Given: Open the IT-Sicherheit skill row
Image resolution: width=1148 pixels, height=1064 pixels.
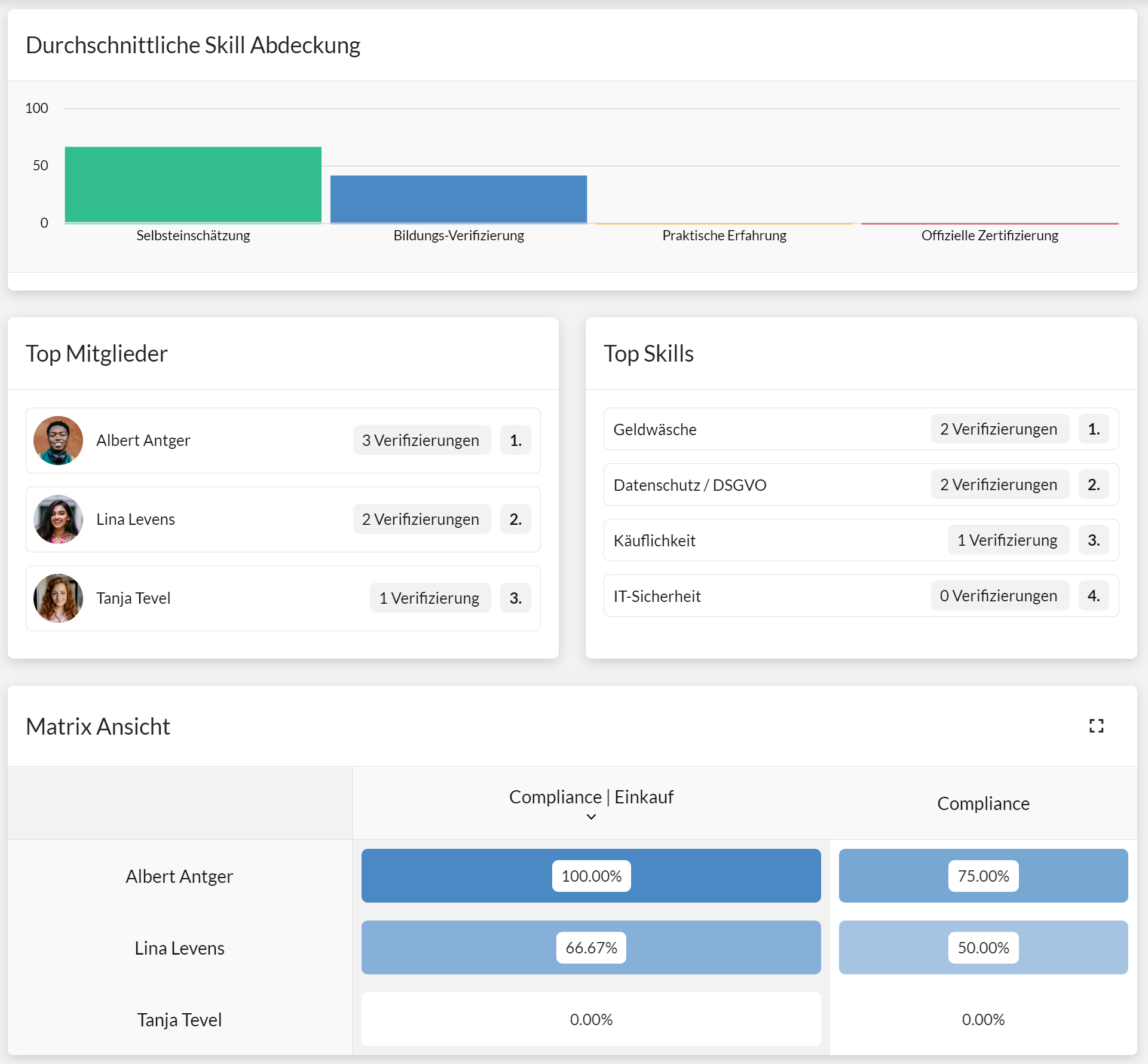Looking at the screenshot, I should click(861, 596).
